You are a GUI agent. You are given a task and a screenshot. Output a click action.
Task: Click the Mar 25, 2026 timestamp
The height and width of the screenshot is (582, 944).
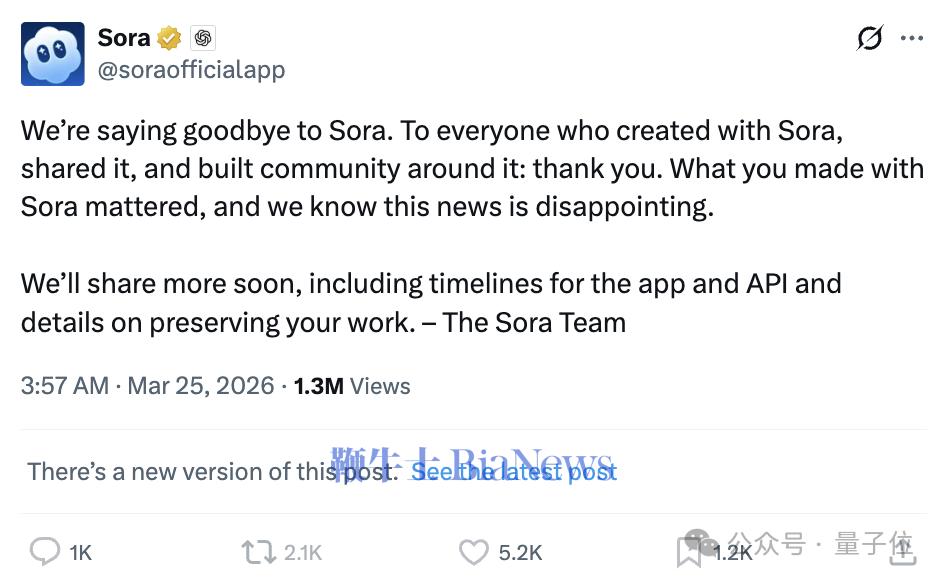(x=200, y=386)
